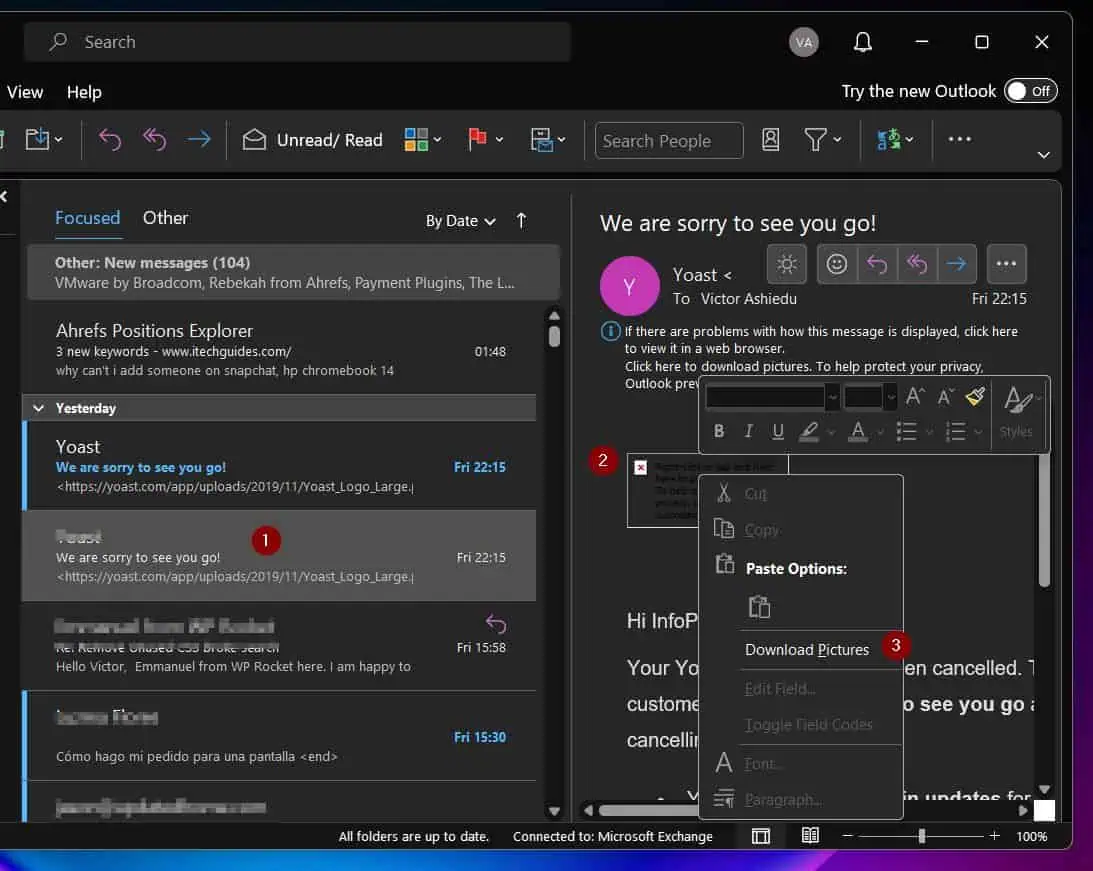The image size is (1093, 871).
Task: Choose Download Pictures from context menu
Action: click(807, 650)
